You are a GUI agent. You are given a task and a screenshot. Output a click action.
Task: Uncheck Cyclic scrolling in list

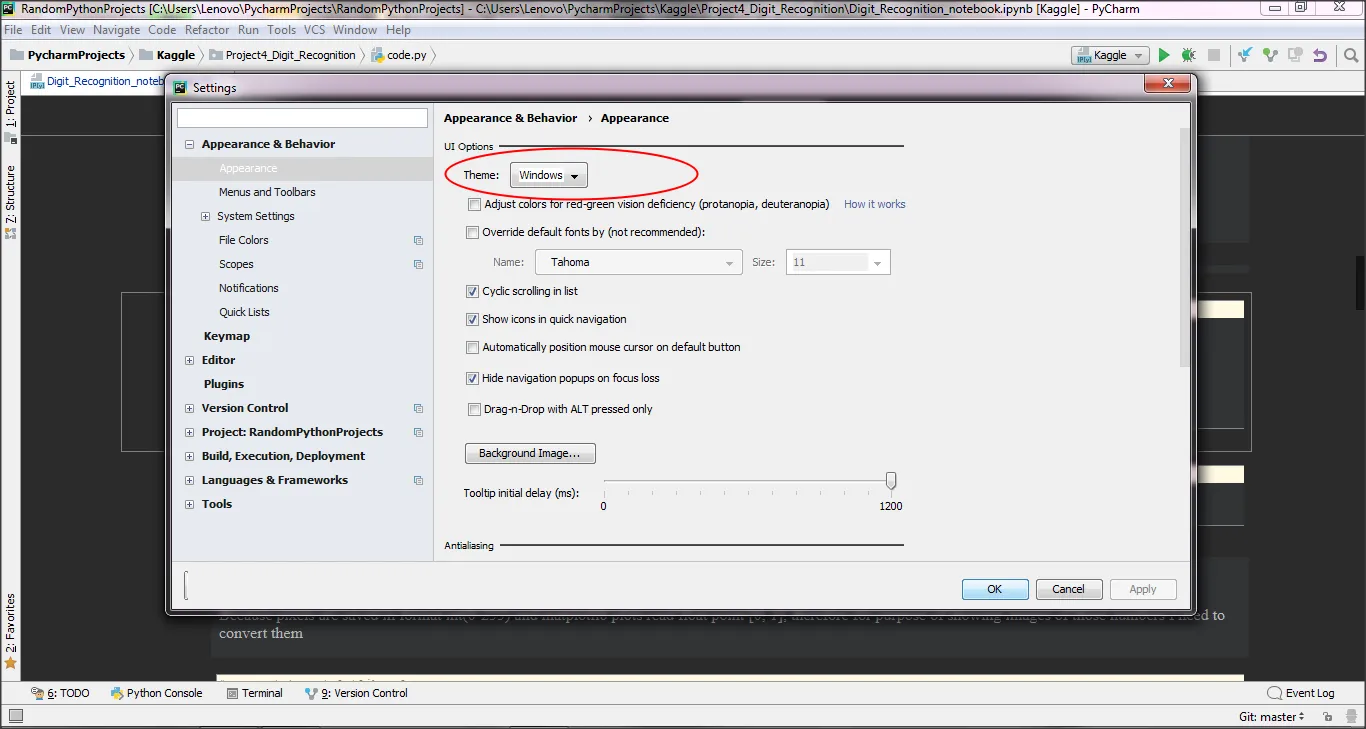point(473,291)
